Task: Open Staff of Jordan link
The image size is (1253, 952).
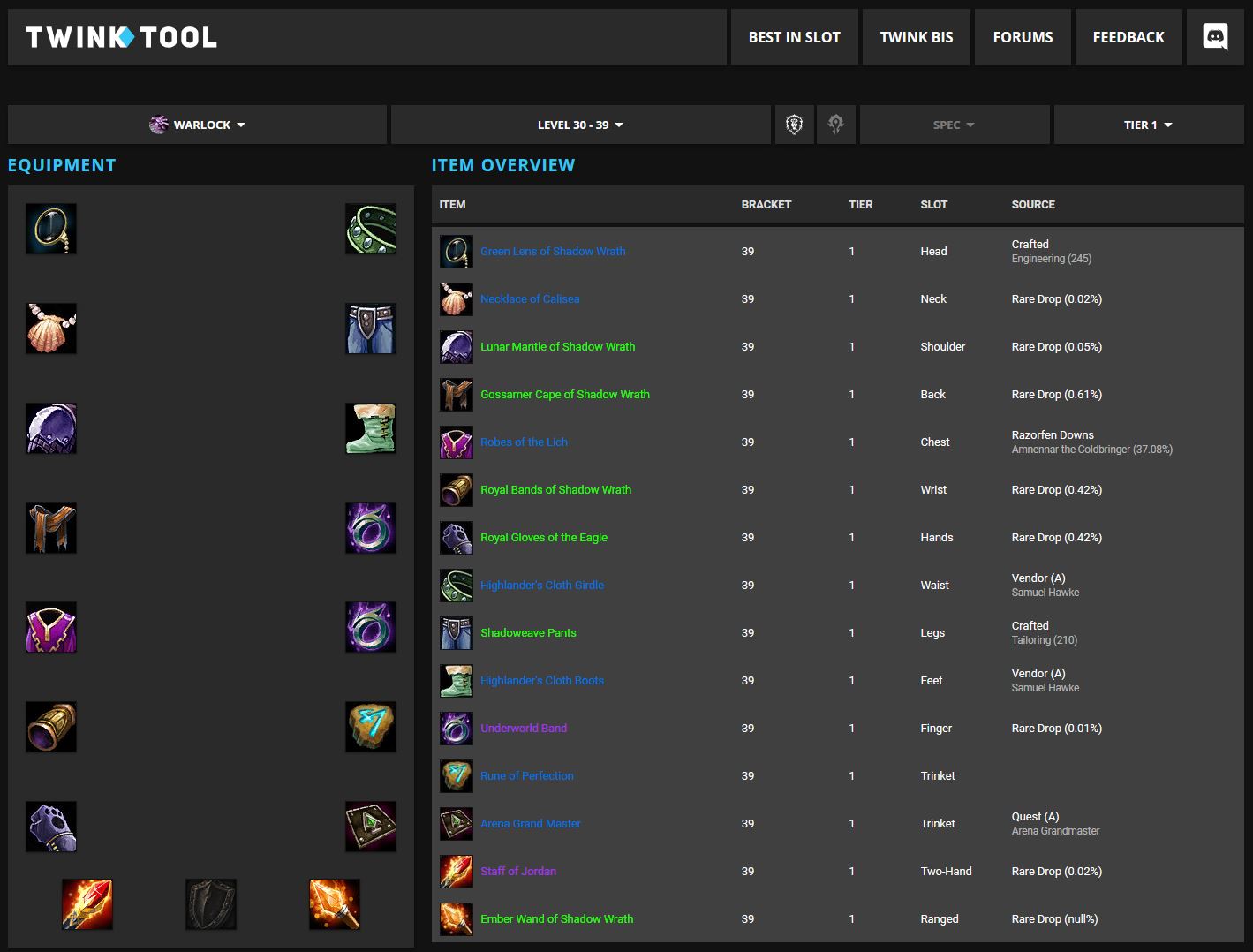Action: [x=518, y=872]
